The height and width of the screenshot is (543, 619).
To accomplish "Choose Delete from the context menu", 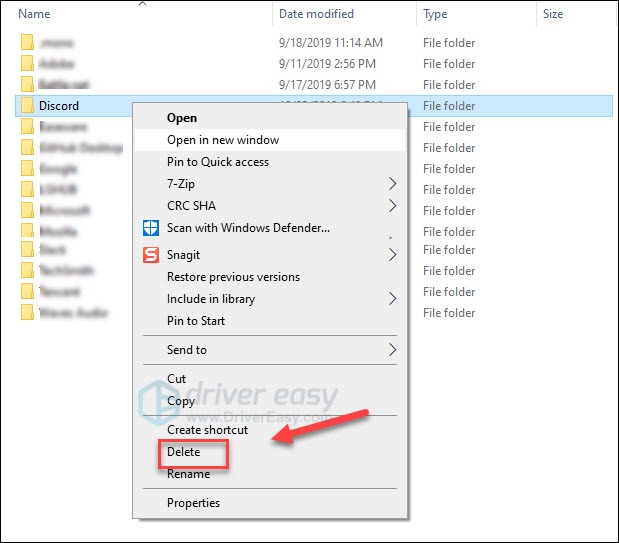I will [184, 452].
